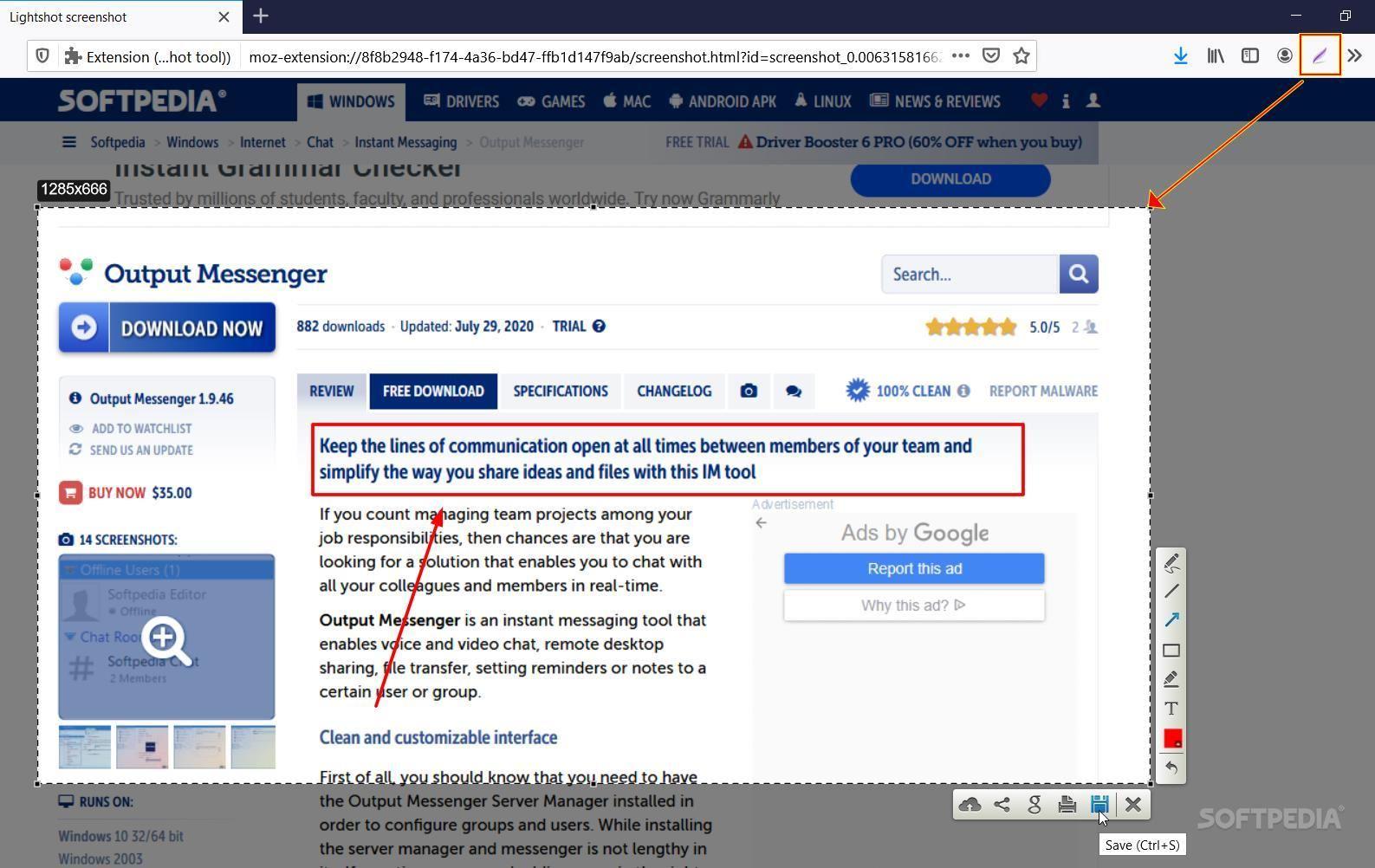
Task: Click the 100% CLEAN info icon
Action: pos(963,392)
